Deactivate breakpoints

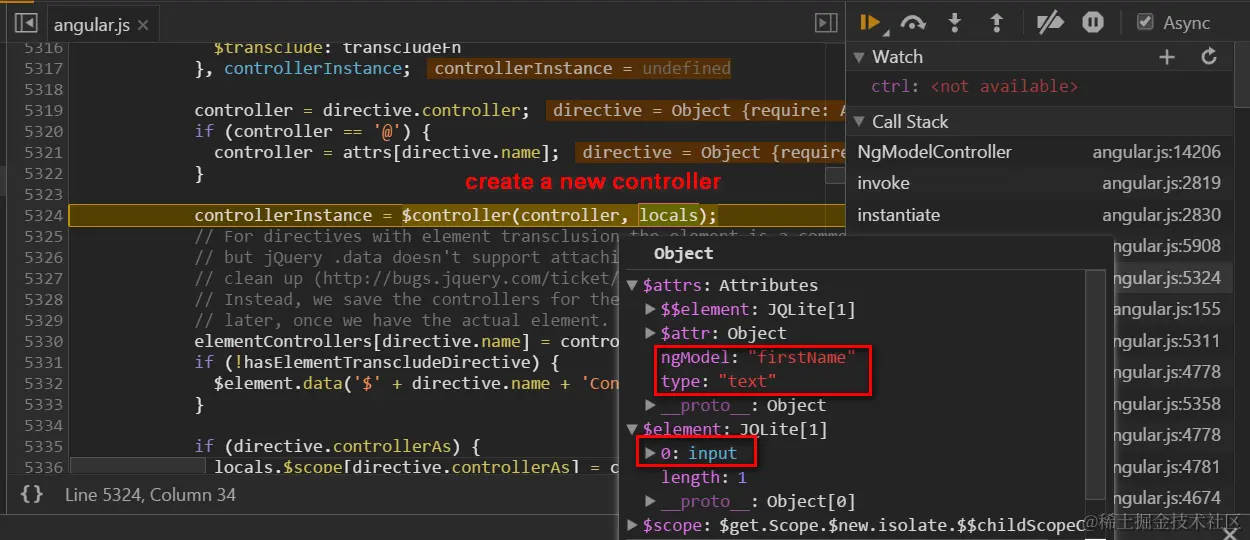point(1050,22)
